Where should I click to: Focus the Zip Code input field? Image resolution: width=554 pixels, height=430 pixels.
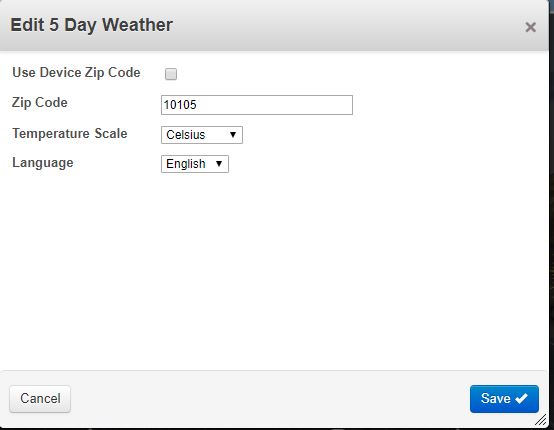[257, 105]
